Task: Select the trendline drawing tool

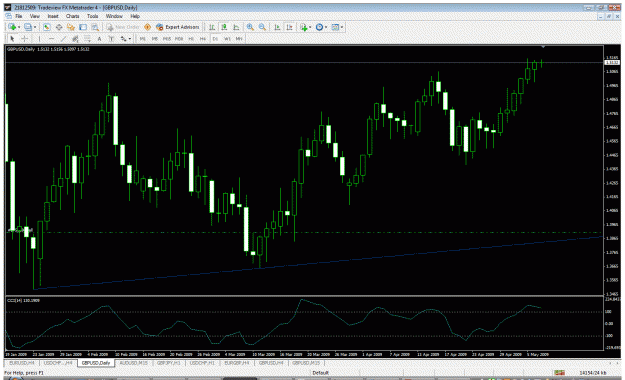Action: (x=63, y=39)
